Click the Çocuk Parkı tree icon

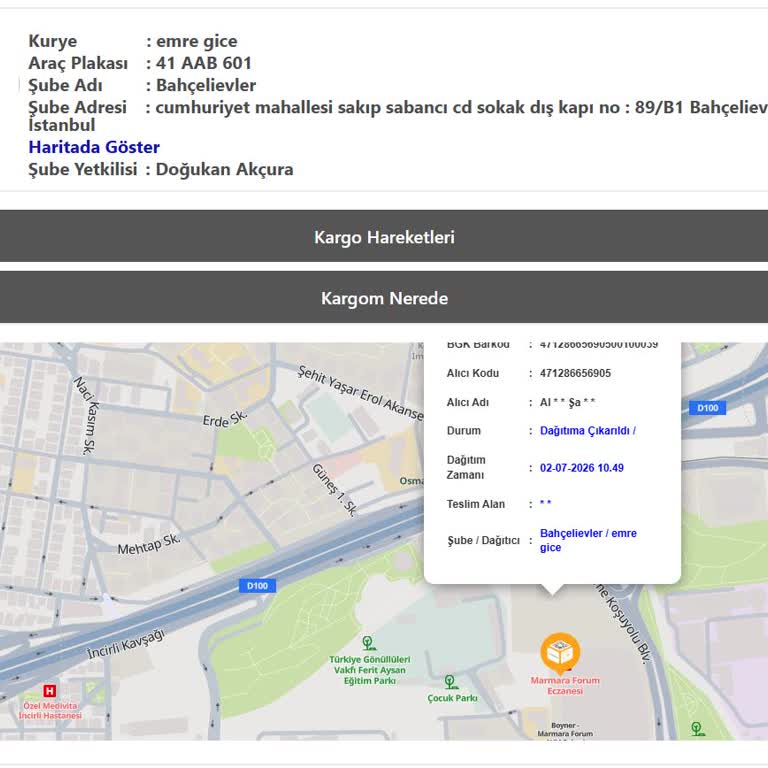click(451, 682)
